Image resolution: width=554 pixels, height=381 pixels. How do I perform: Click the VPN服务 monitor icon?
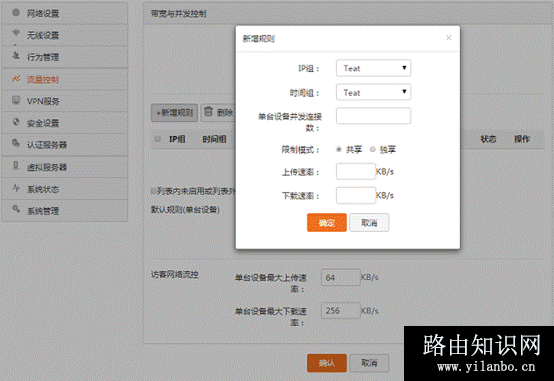tap(16, 100)
